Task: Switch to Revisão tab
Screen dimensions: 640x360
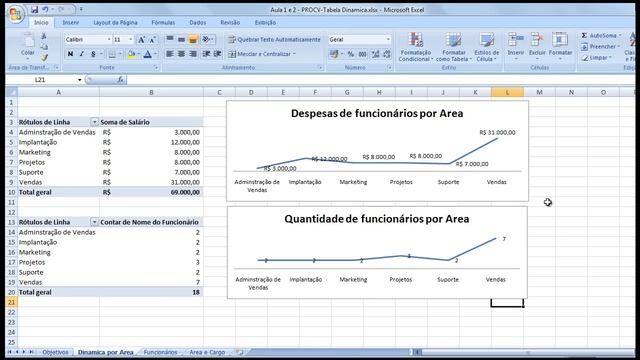Action: (x=230, y=22)
